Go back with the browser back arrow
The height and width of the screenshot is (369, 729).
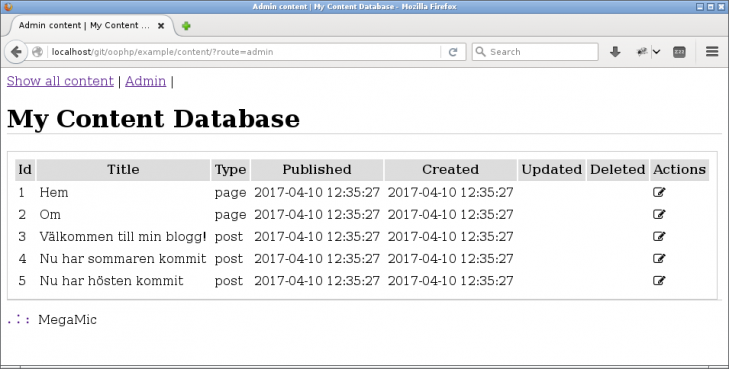pos(16,52)
